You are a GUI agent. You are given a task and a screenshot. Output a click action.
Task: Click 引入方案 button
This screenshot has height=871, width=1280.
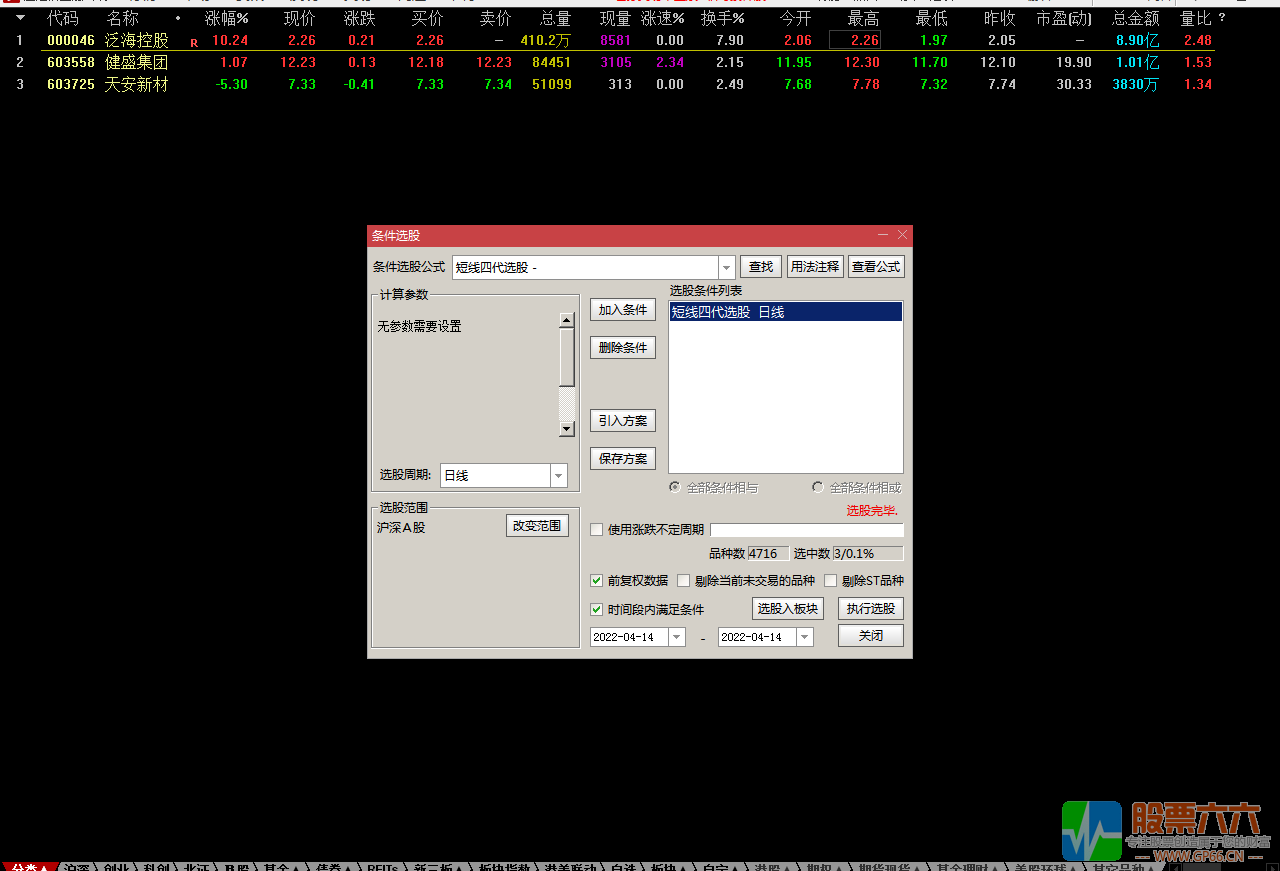pos(623,421)
